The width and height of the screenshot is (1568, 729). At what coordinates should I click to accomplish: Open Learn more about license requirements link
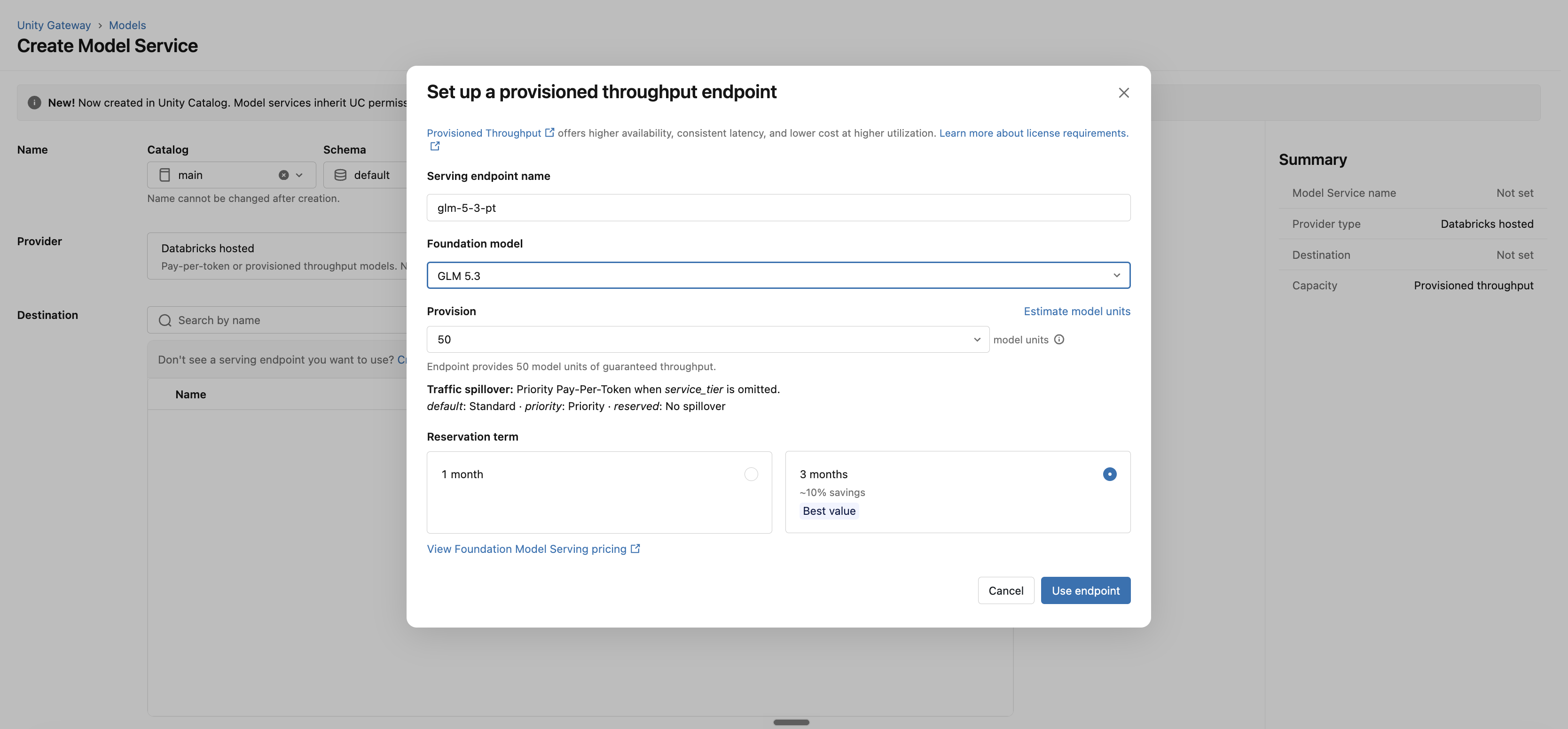click(x=1034, y=132)
